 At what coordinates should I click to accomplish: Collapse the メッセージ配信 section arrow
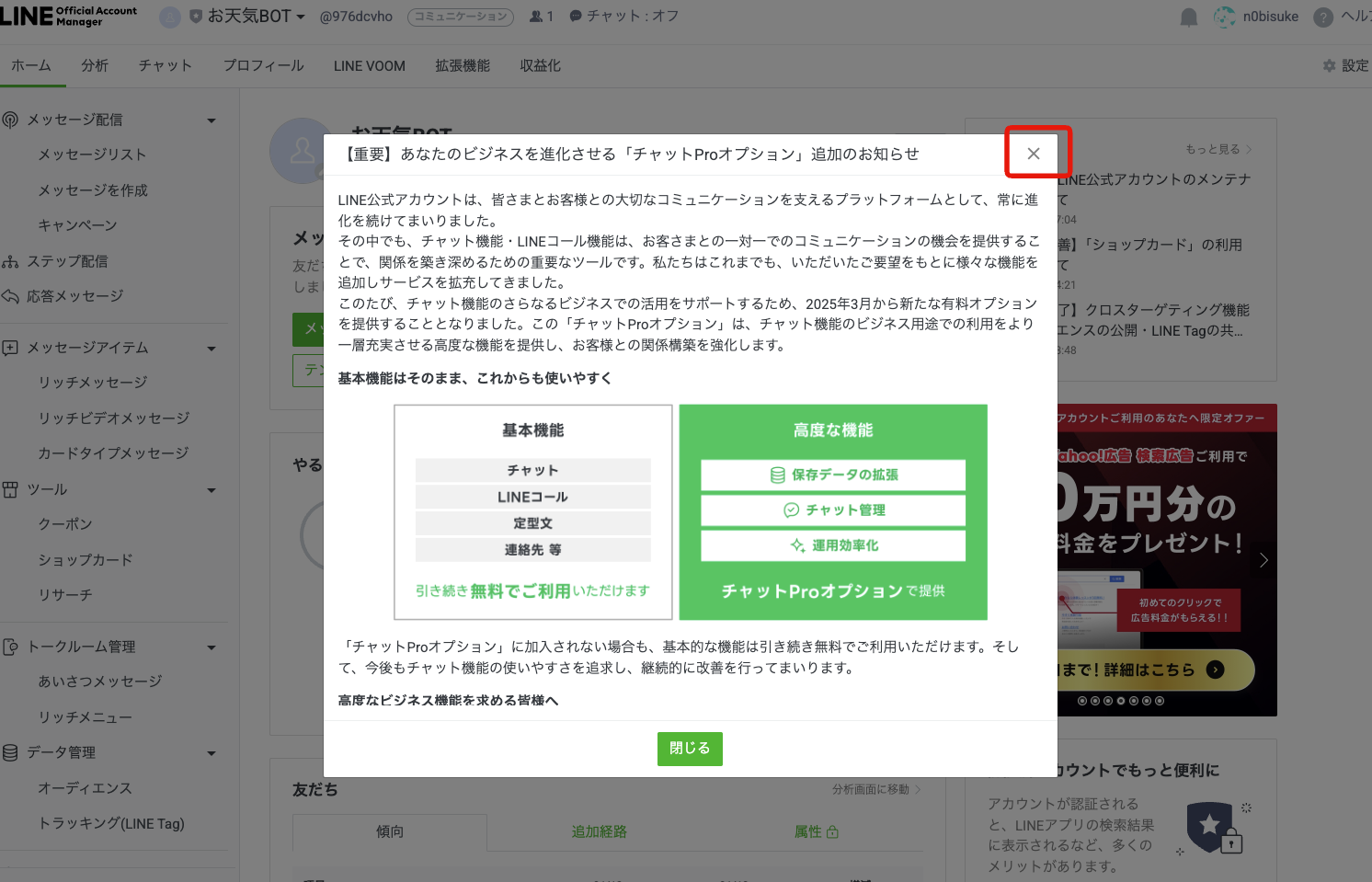tap(212, 120)
